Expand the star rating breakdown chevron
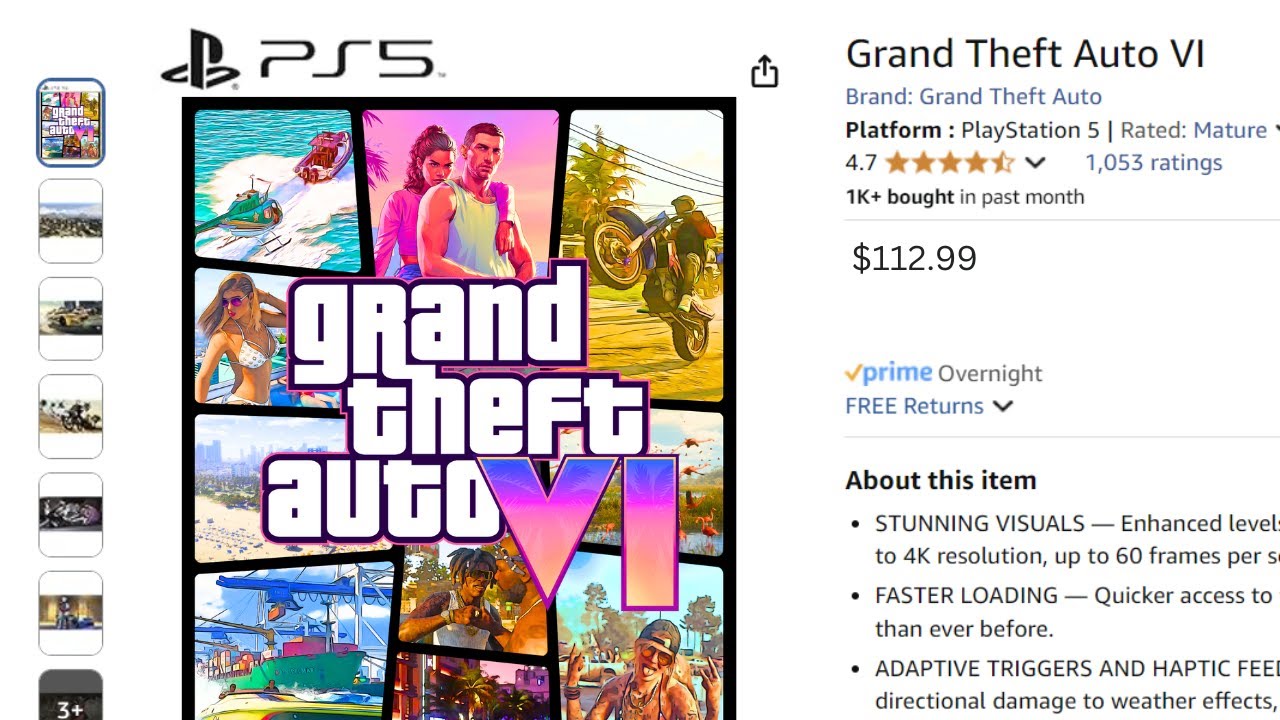Screen dimensions: 1280x720 point(1036,162)
